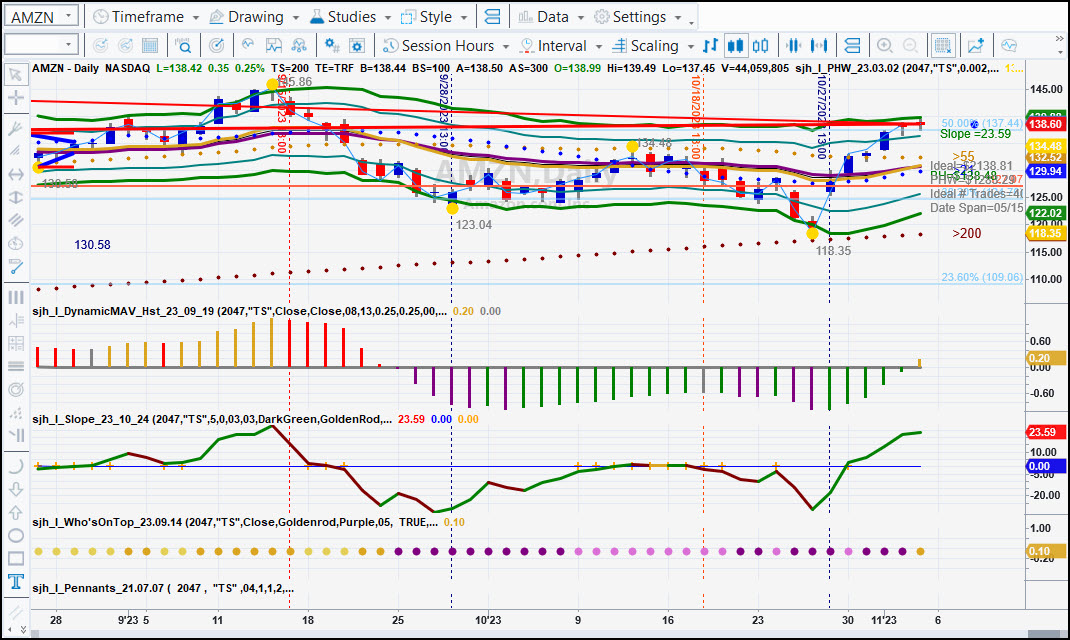Click the grid table icon in second toolbar
1070x640 pixels.
(149, 46)
